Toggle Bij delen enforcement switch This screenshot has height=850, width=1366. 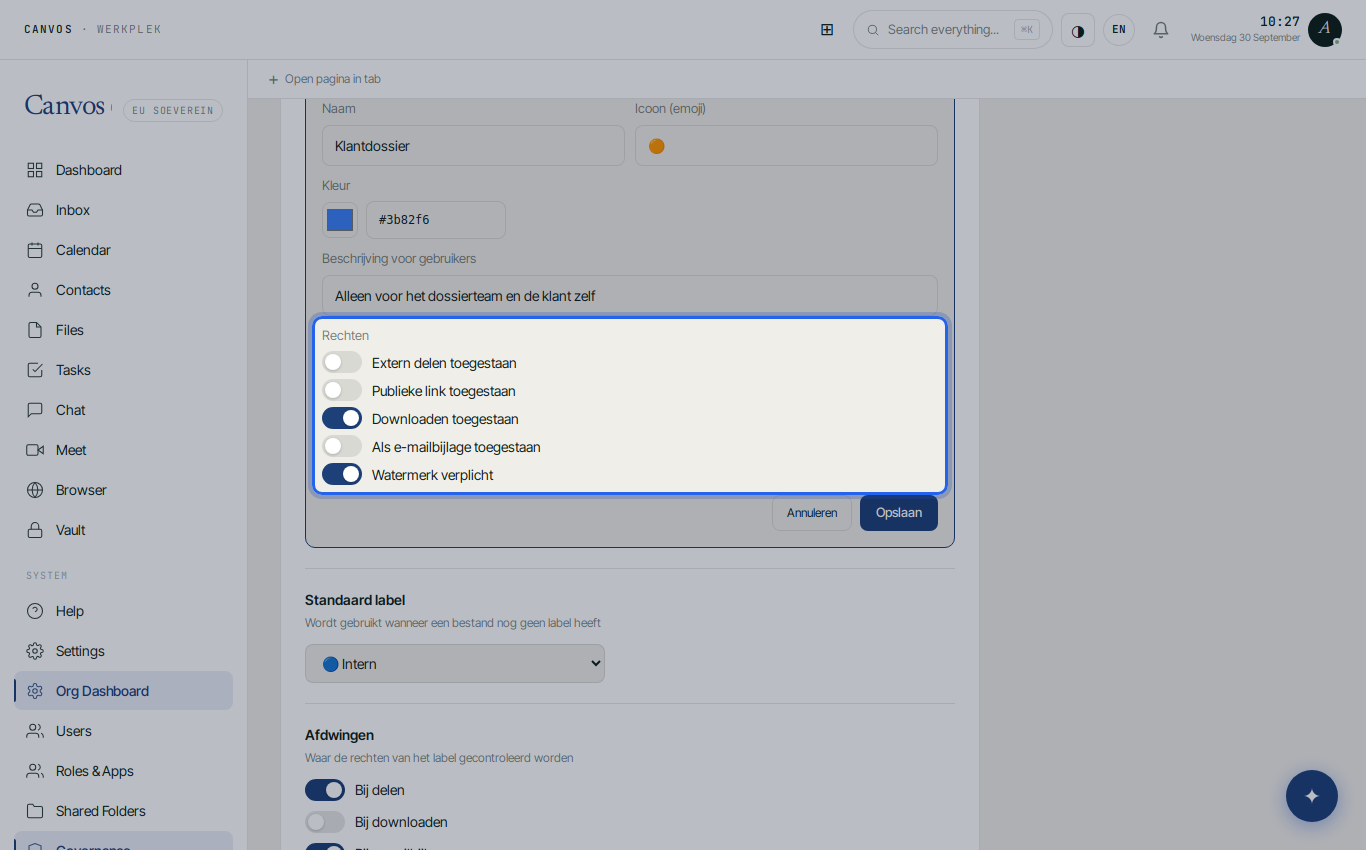pos(325,790)
